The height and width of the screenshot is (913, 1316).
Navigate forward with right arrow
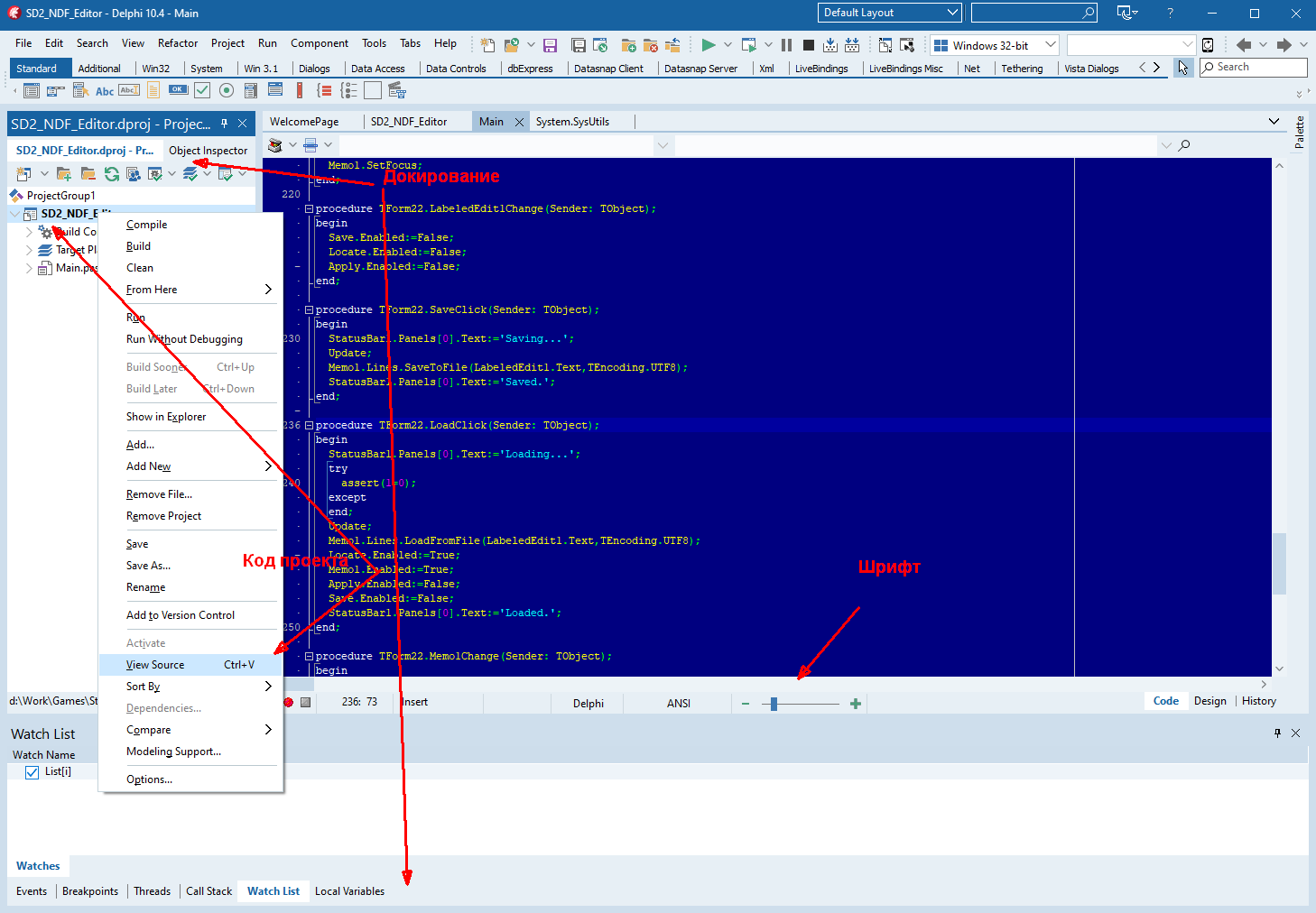coord(1284,45)
